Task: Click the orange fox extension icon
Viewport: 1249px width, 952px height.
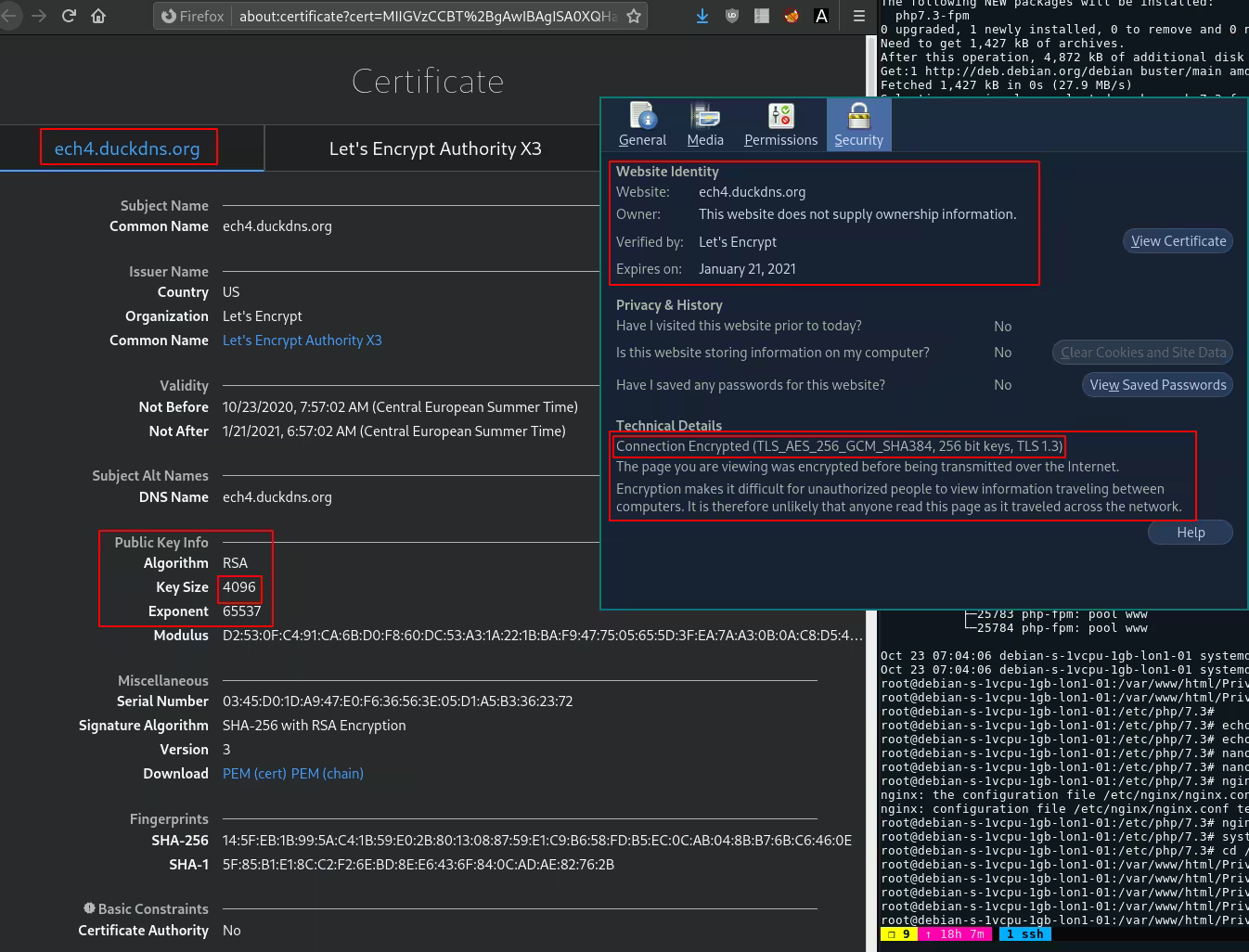Action: (792, 16)
